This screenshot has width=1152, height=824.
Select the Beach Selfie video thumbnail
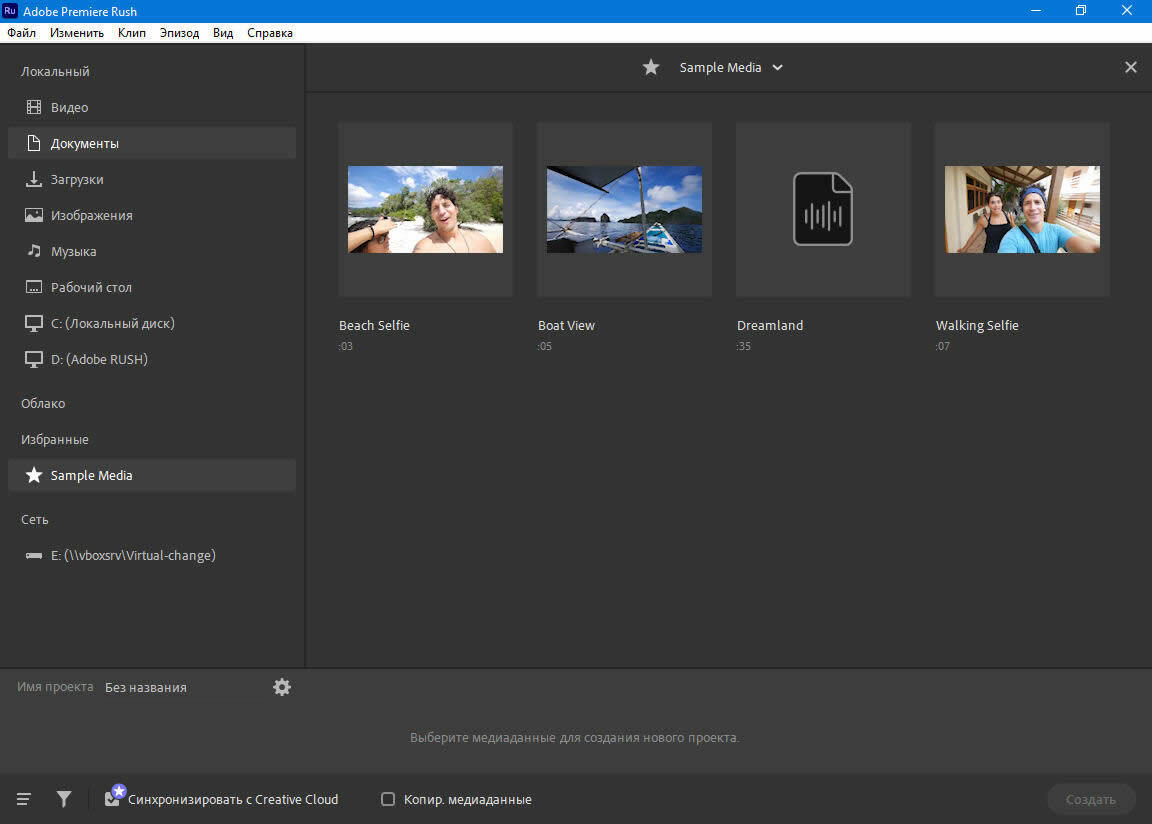425,209
